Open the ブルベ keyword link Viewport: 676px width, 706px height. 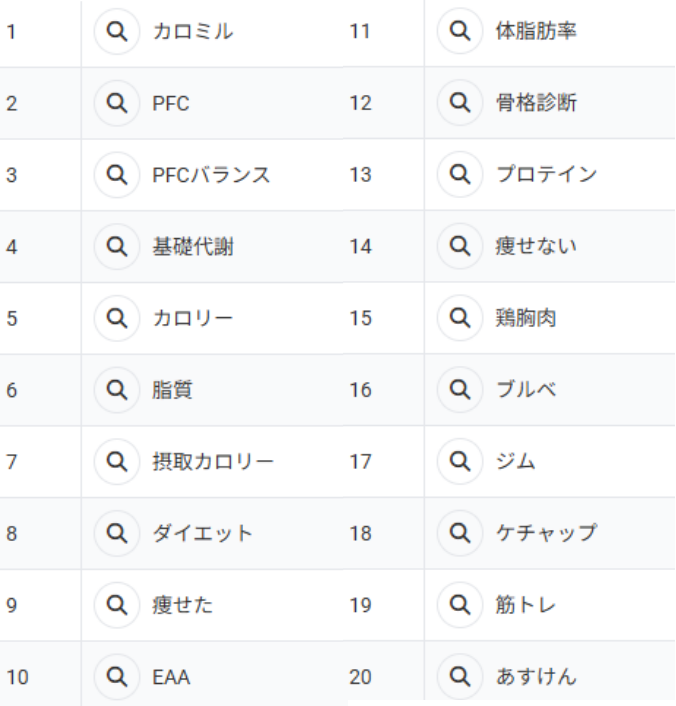click(526, 390)
